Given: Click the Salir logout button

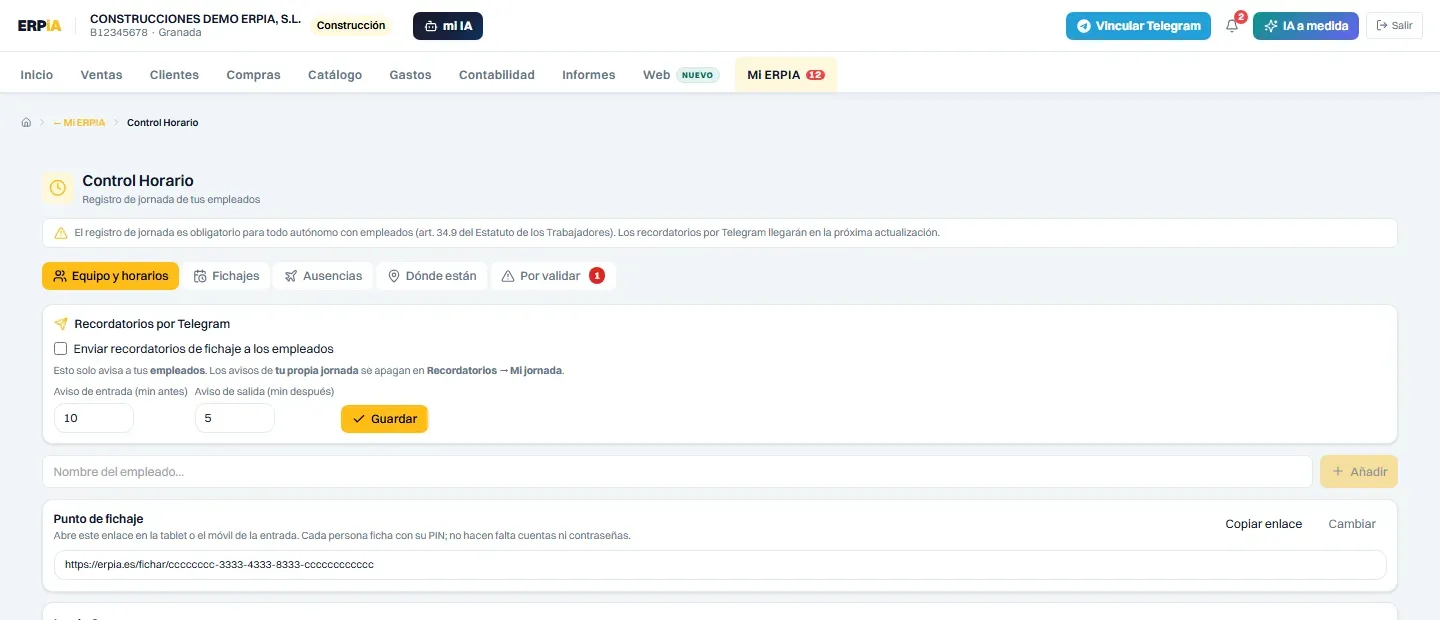Looking at the screenshot, I should coord(1394,26).
